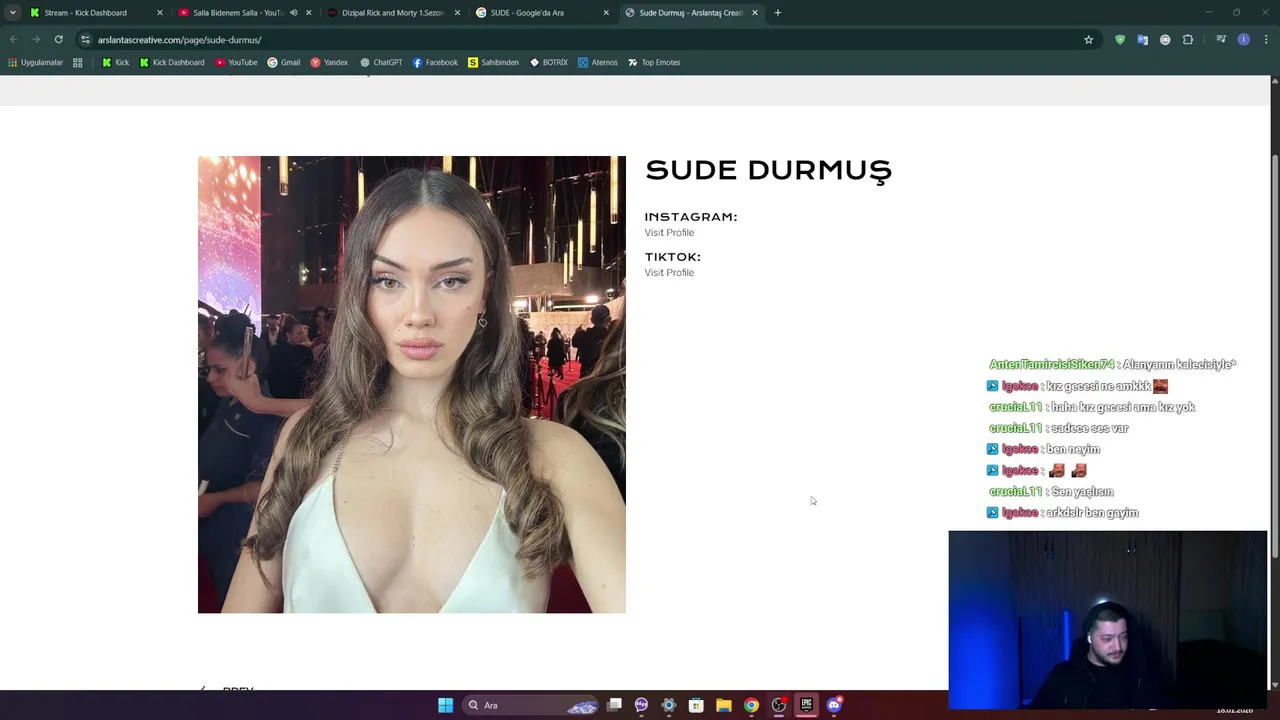This screenshot has width=1280, height=720.
Task: Open the ChatGPT bookmark
Action: (x=381, y=62)
